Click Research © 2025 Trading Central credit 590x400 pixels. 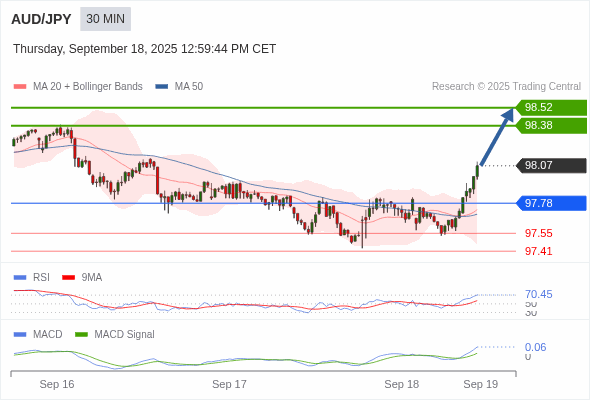pos(506,87)
